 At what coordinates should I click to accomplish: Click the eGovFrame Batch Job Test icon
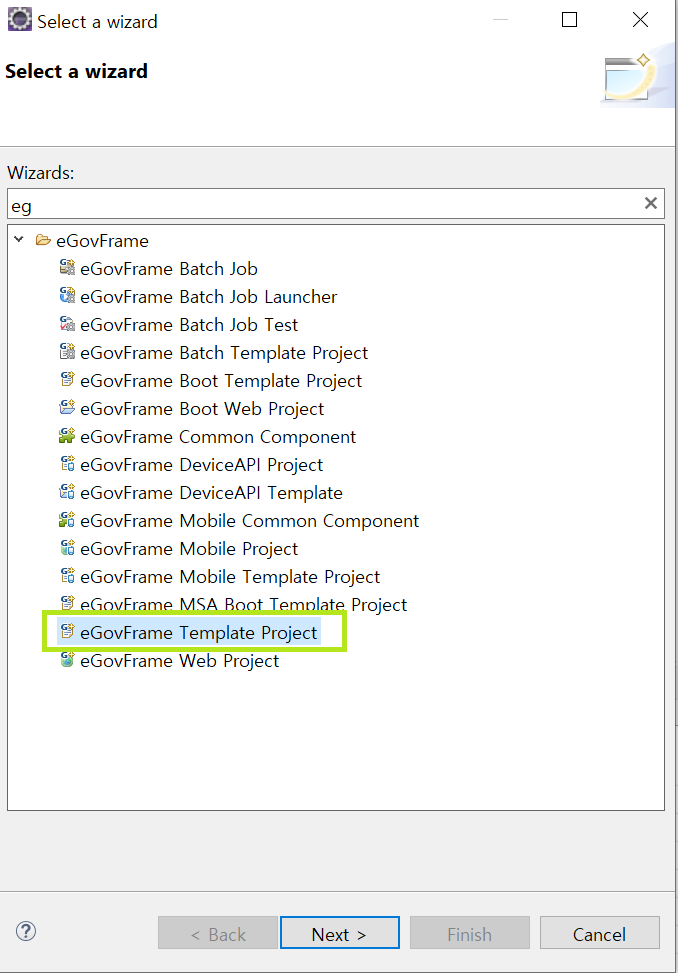(67, 323)
